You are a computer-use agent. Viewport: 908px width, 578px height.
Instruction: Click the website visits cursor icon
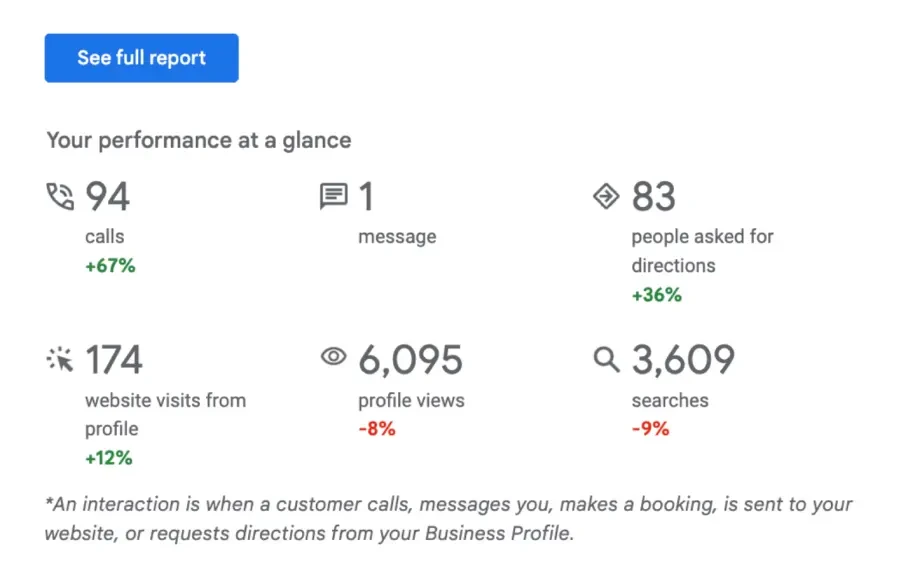point(61,359)
